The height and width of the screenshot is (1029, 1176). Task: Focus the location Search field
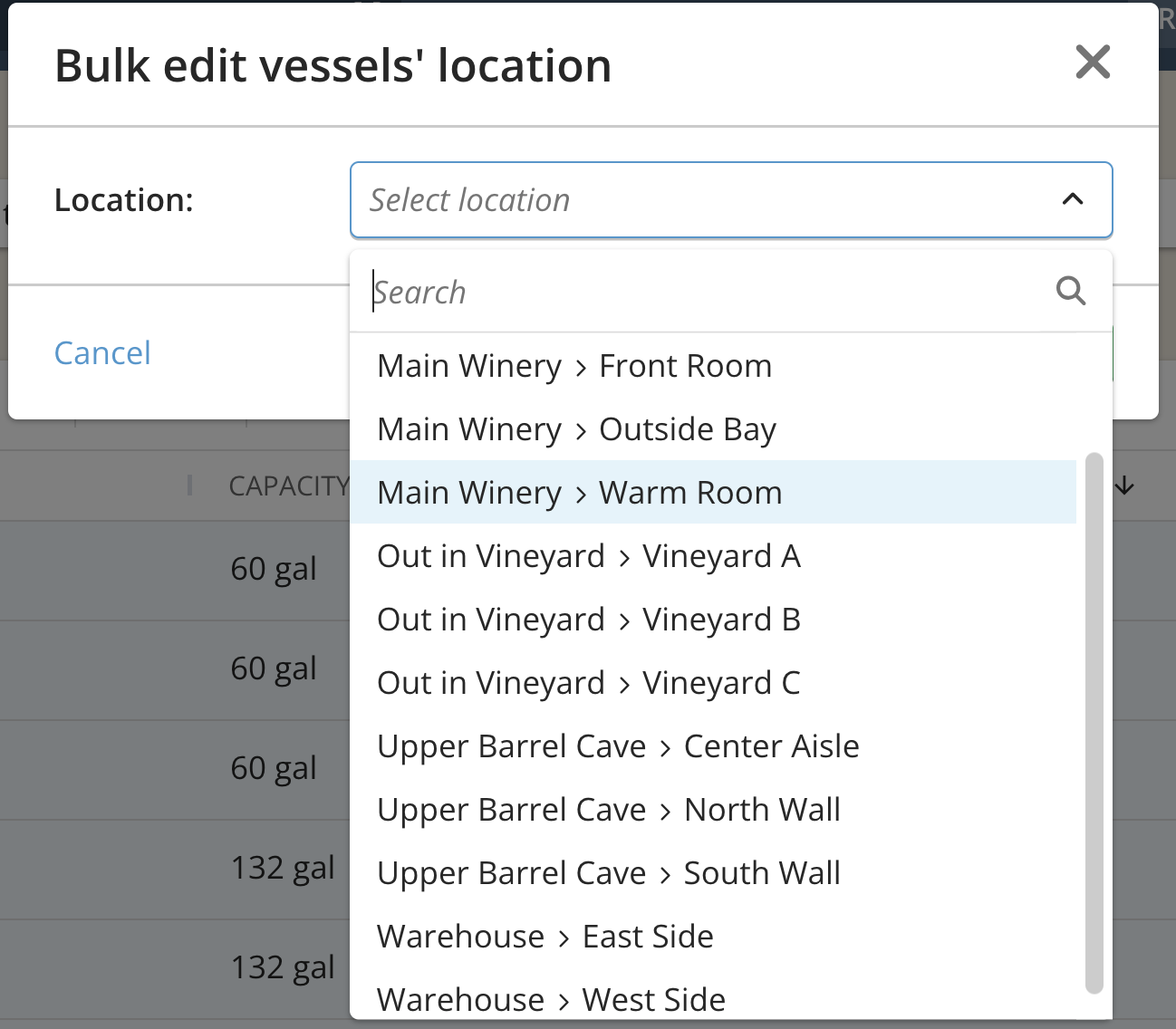click(x=711, y=292)
